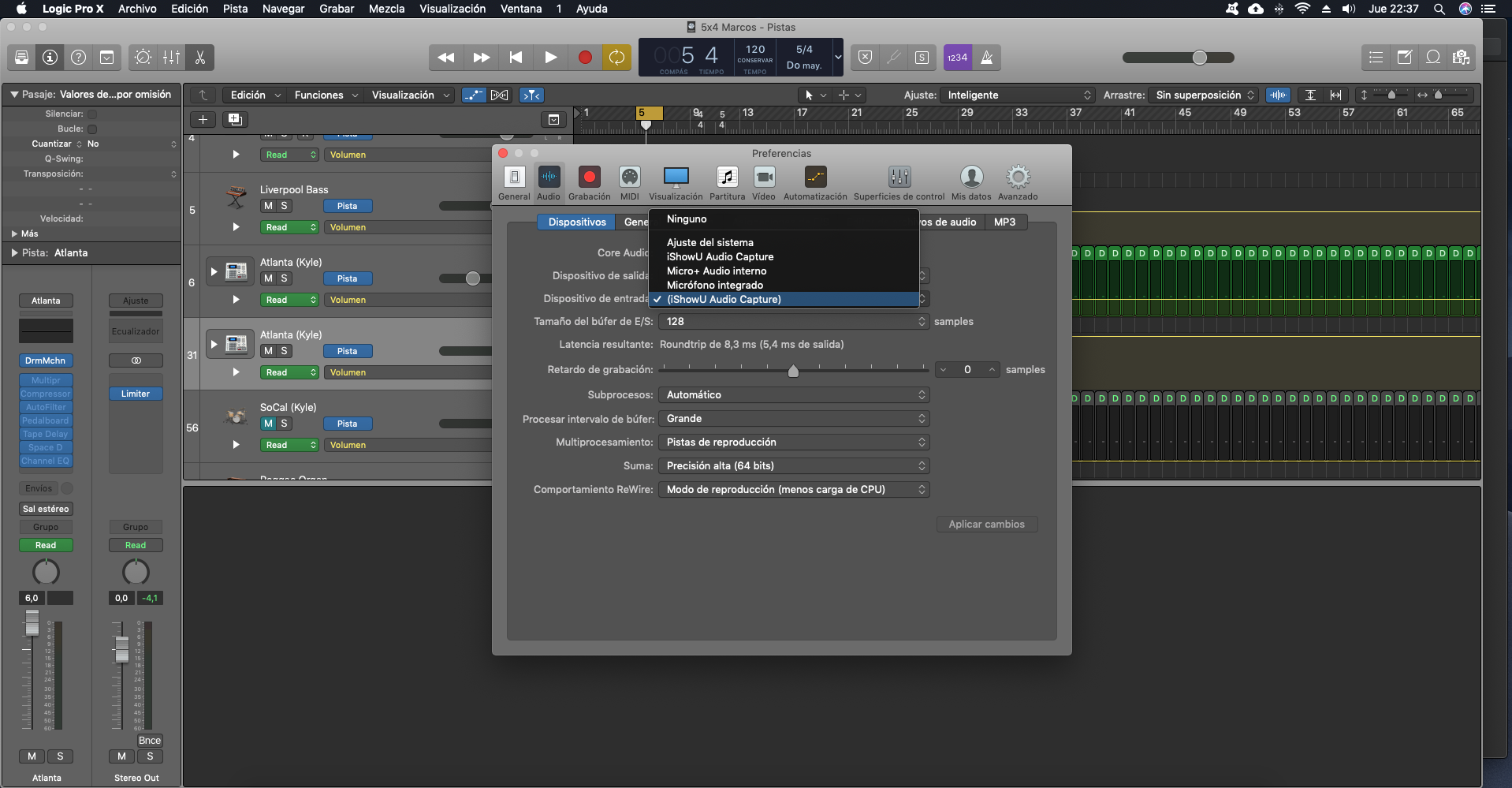Open the Procesar intervalo de búfer dropdown

pyautogui.click(x=793, y=419)
